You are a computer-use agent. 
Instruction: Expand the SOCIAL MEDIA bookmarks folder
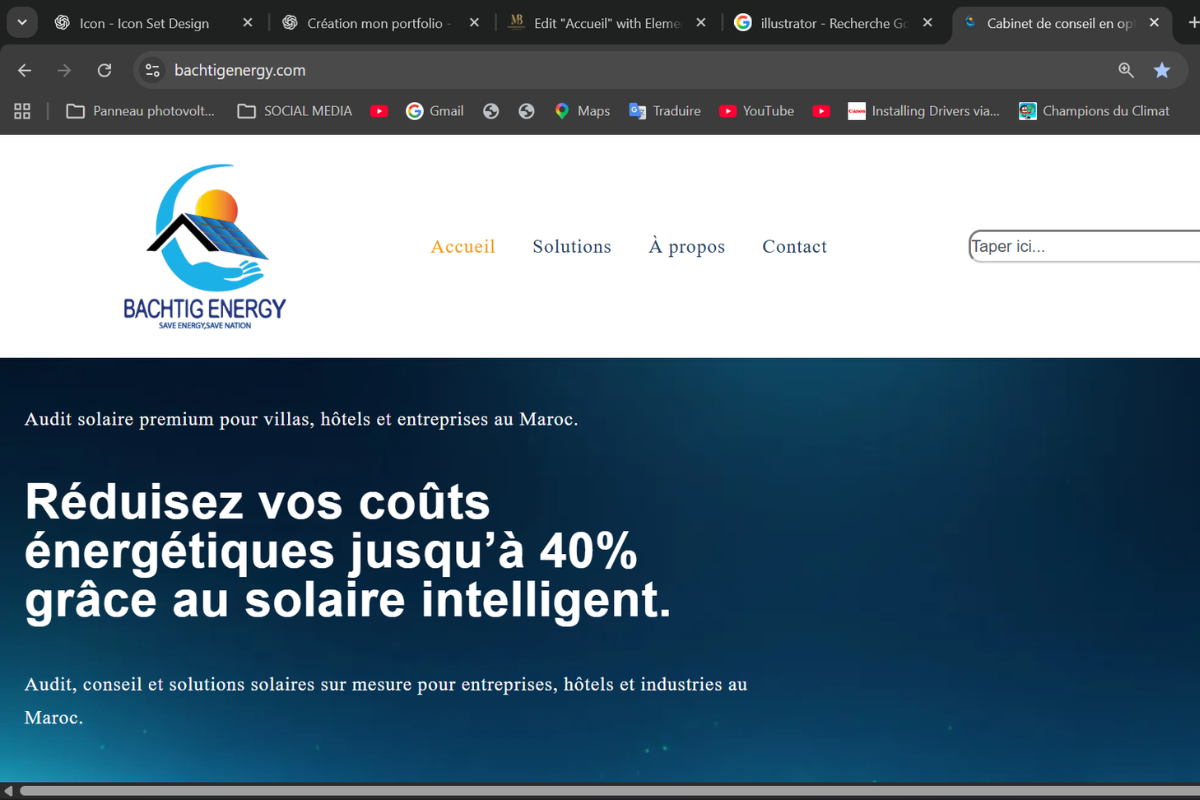pyautogui.click(x=295, y=111)
